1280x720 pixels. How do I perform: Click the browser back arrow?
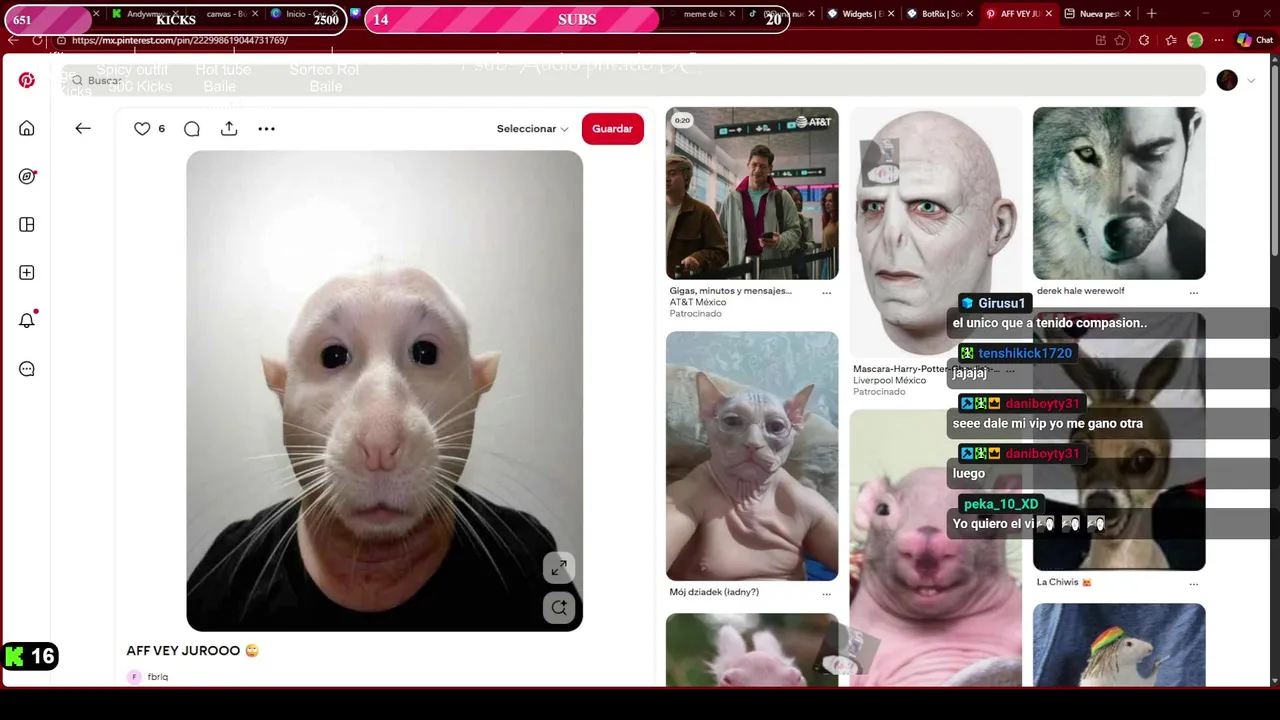click(13, 40)
